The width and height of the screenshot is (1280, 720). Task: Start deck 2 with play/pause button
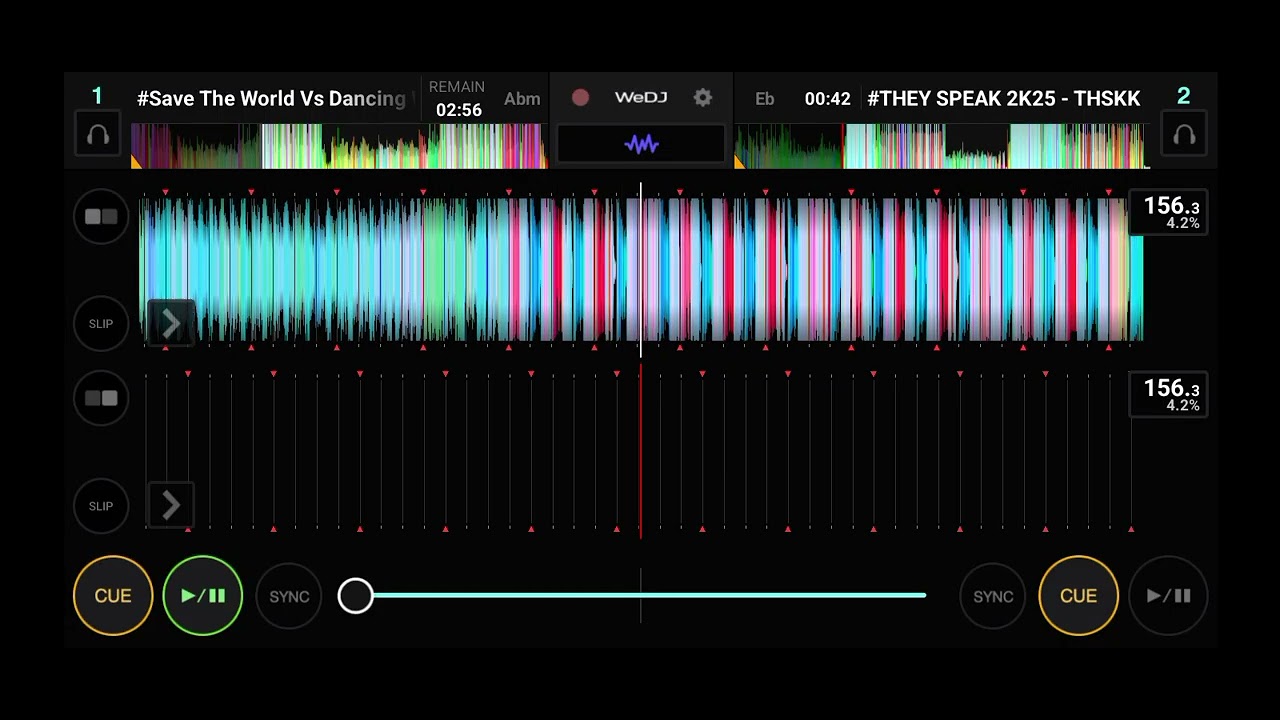pos(1168,596)
